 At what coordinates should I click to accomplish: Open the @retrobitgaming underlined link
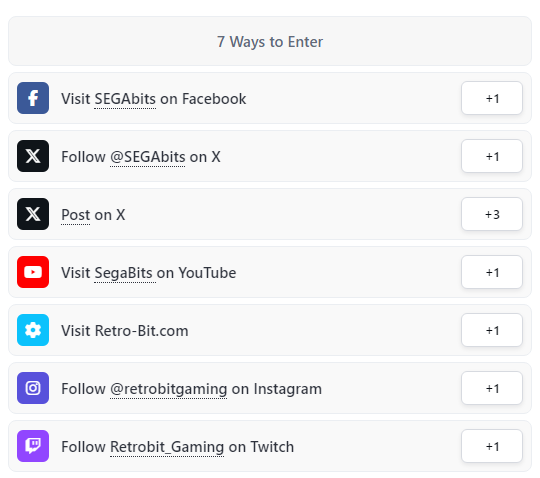click(x=168, y=389)
